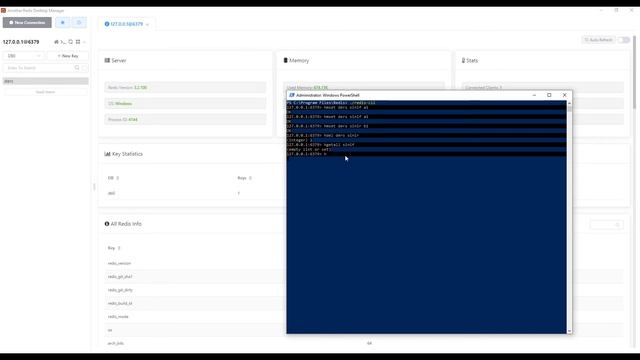Click PowerShell scrollbar down arrow
Image resolution: width=640 pixels, height=360 pixels.
[569, 331]
